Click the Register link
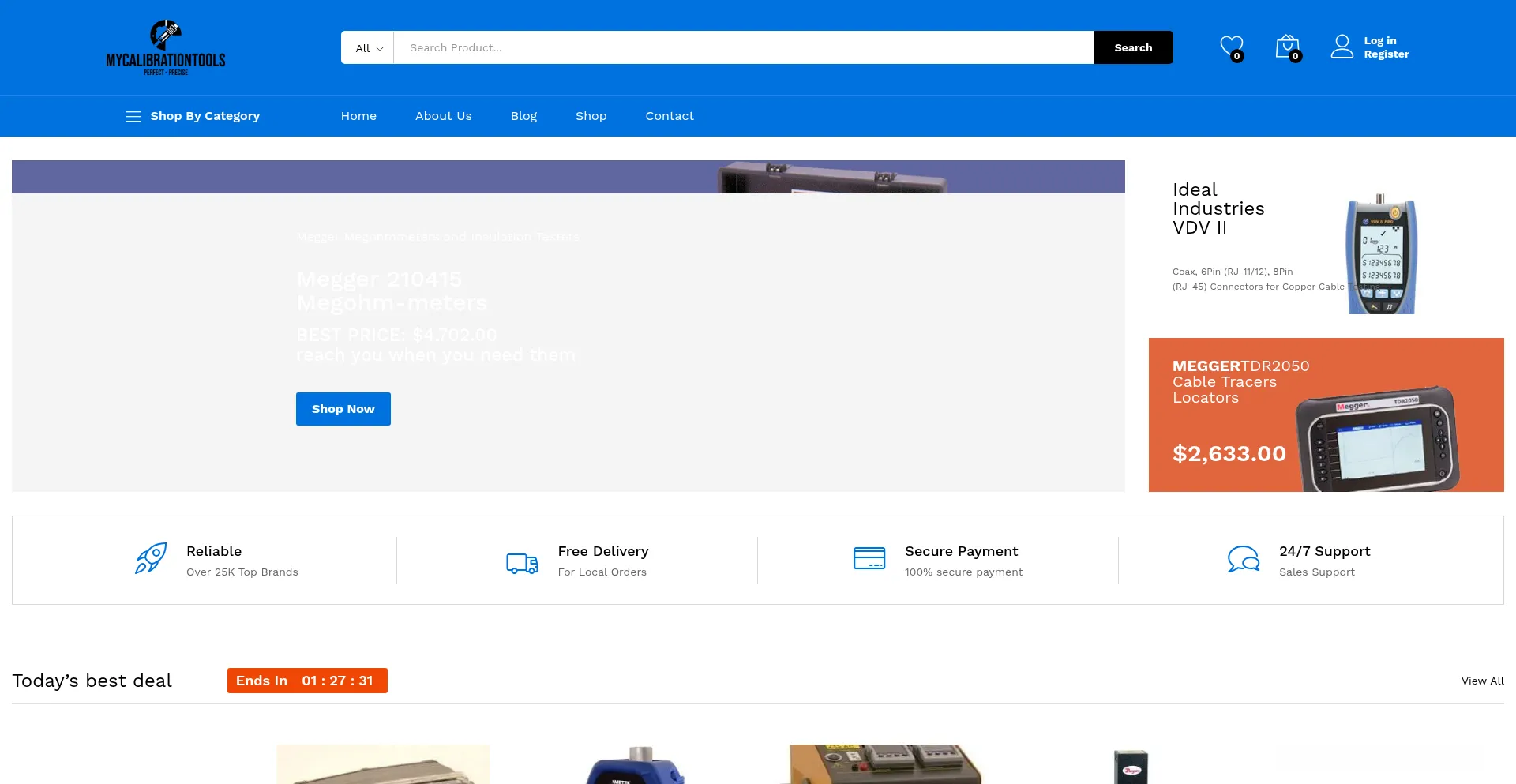This screenshot has width=1516, height=784. point(1387,54)
